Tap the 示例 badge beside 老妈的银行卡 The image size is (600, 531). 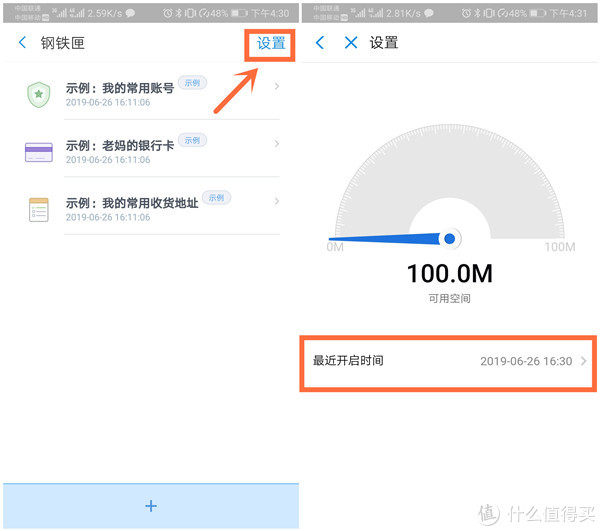[192, 140]
